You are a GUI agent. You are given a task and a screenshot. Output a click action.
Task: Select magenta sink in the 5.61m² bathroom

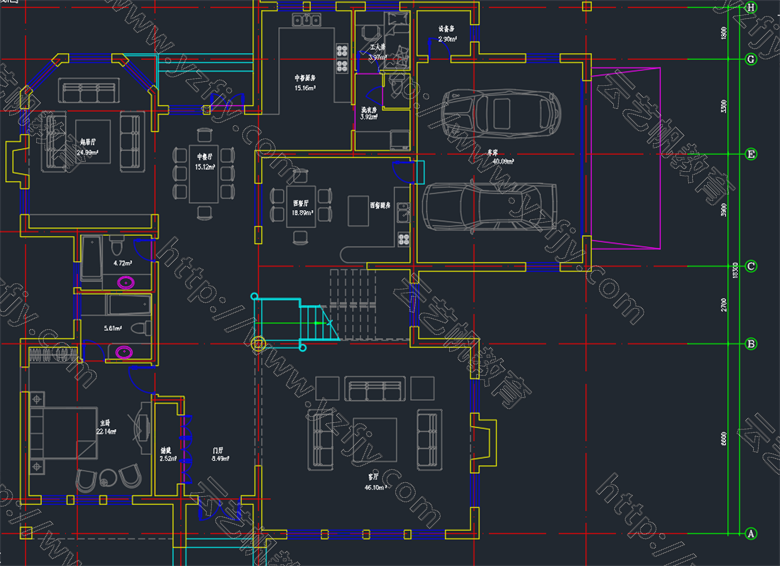pos(124,353)
